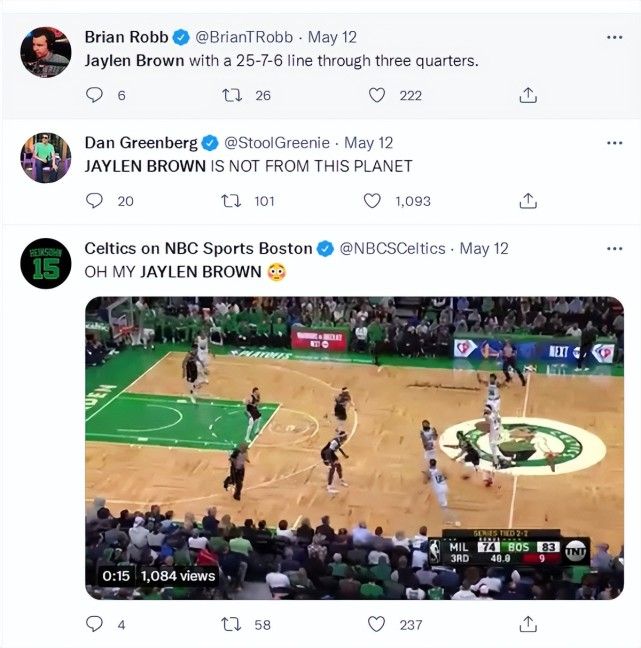Retweet Brian Robb's 25-7-6 tweet
641x648 pixels.
click(230, 96)
